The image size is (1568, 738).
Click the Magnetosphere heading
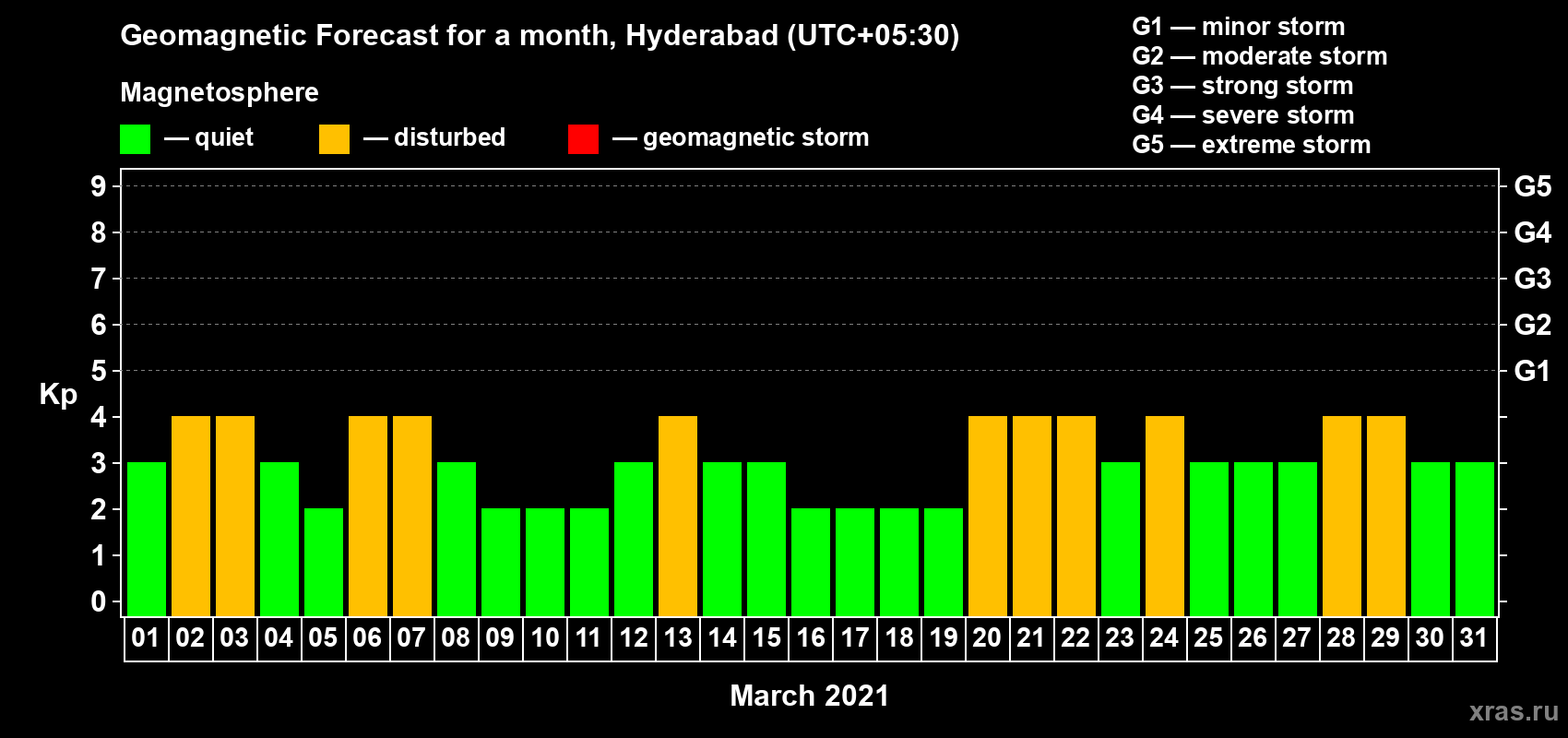[x=220, y=92]
